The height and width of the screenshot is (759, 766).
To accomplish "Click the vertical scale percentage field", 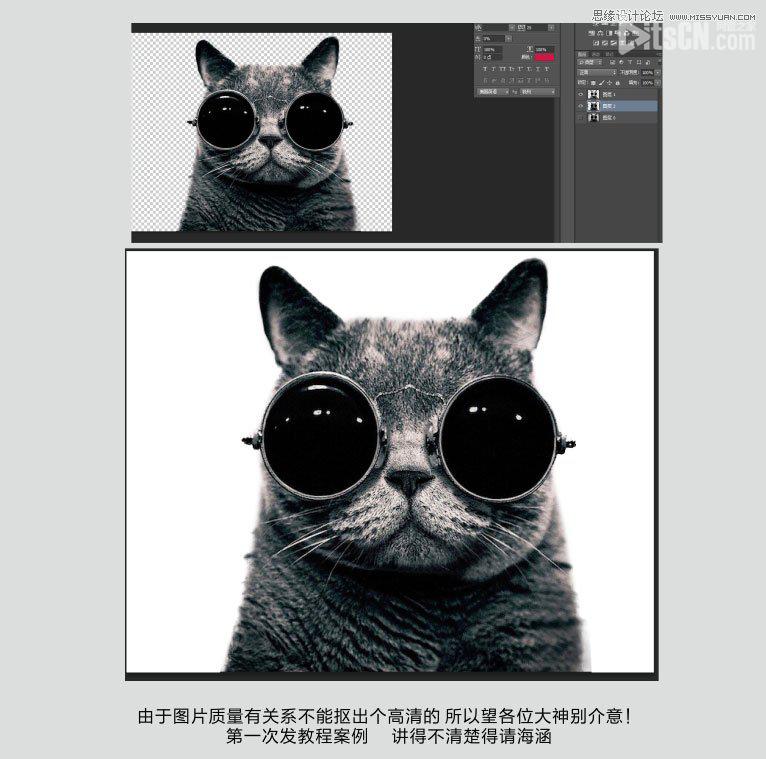I will pos(492,49).
